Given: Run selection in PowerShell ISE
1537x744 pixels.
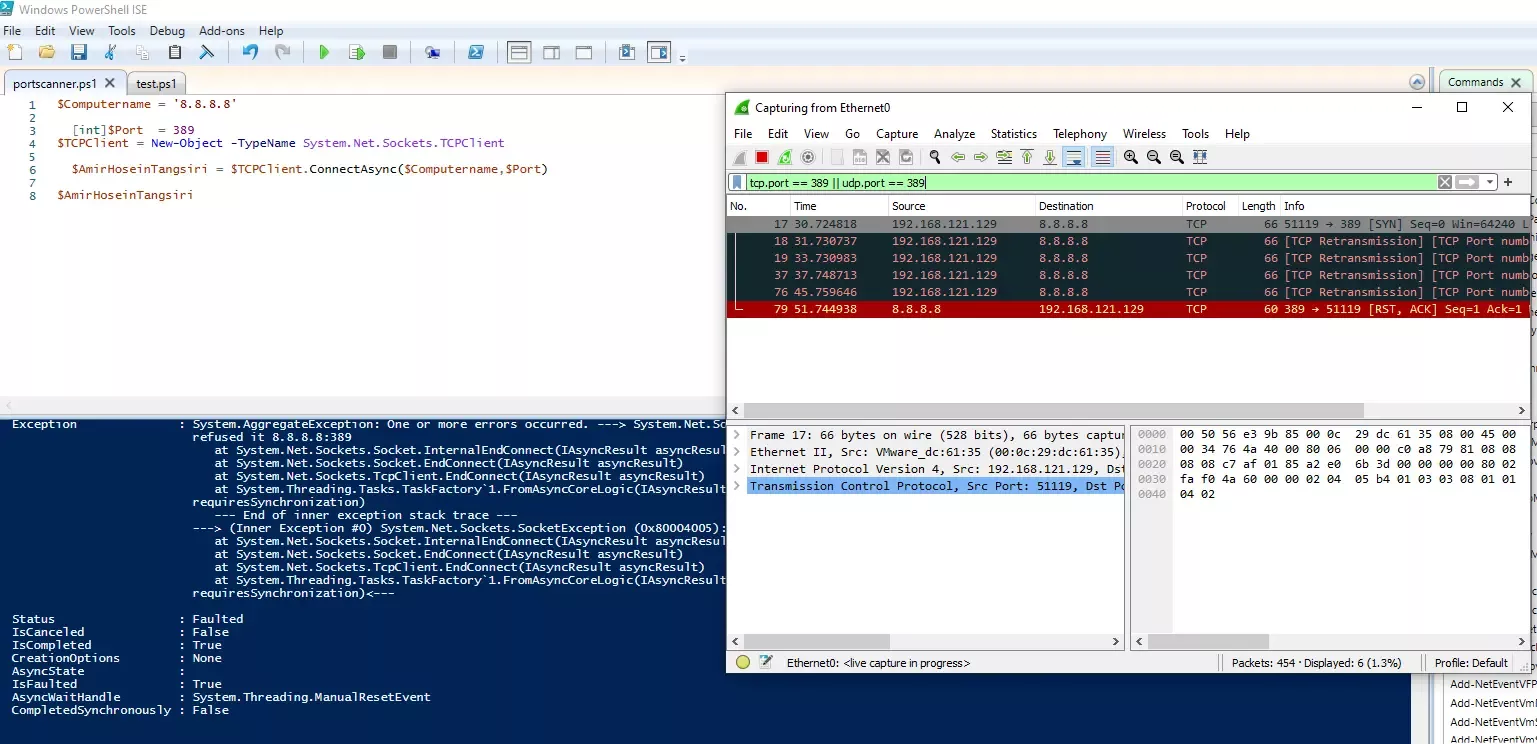Looking at the screenshot, I should click(357, 52).
